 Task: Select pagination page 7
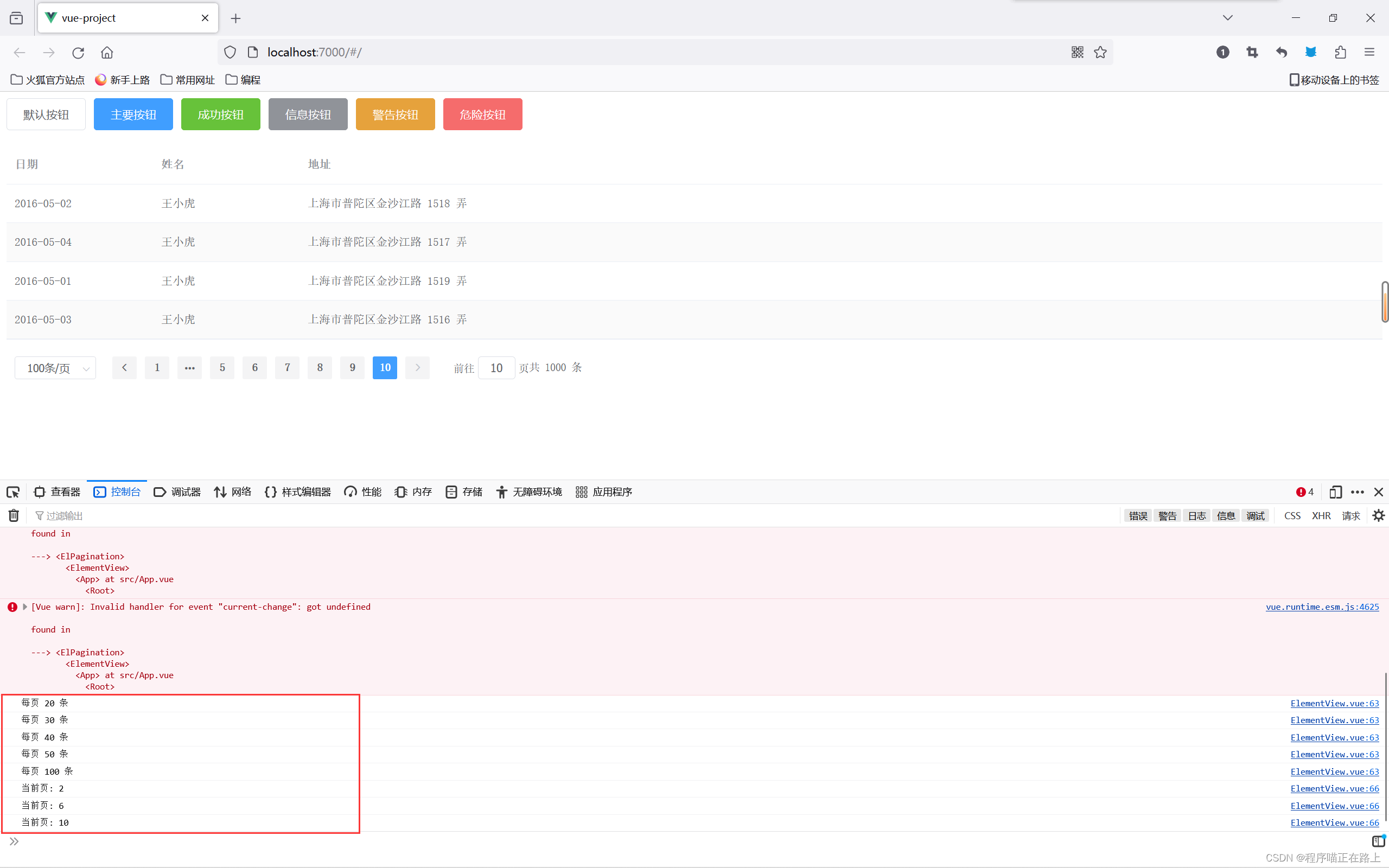287,367
